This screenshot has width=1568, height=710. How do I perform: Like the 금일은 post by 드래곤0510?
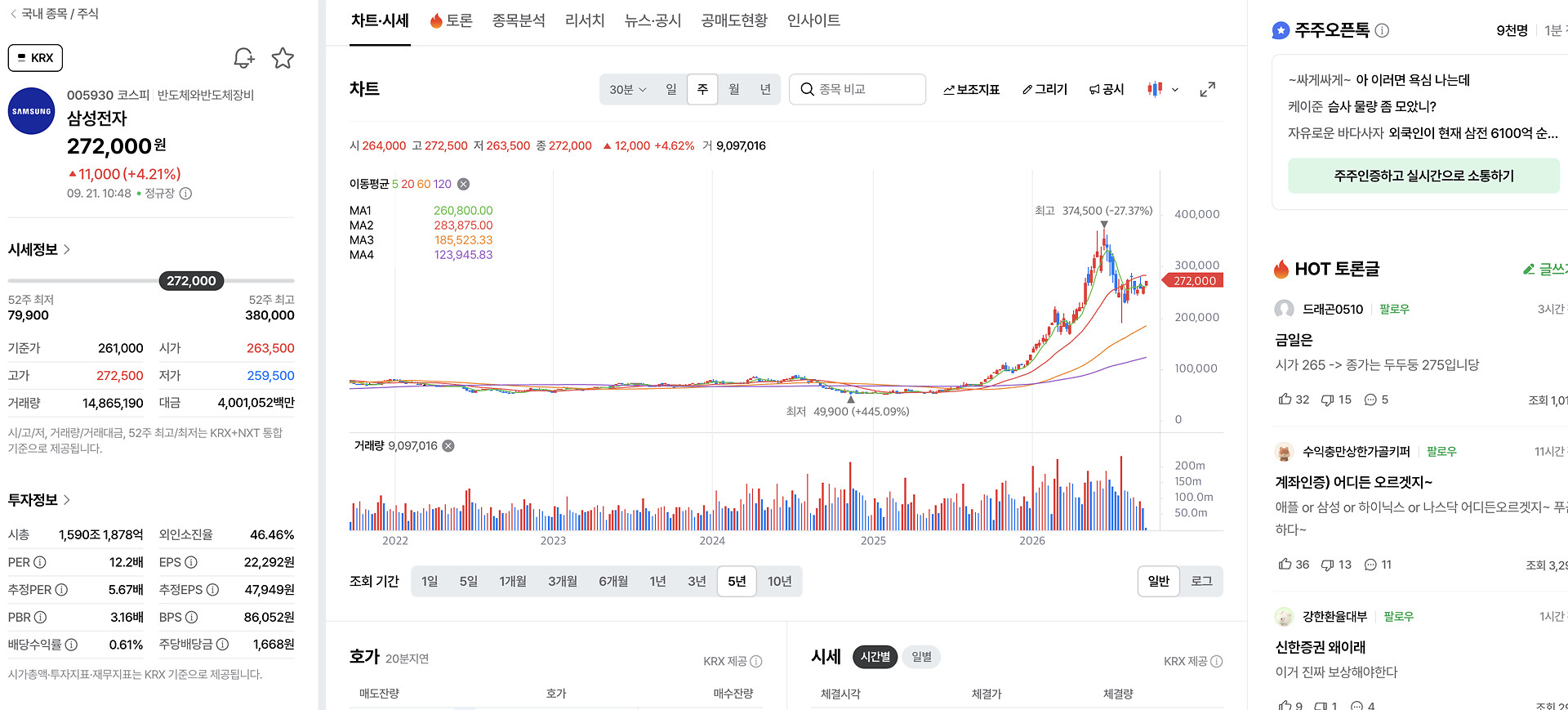(1294, 400)
